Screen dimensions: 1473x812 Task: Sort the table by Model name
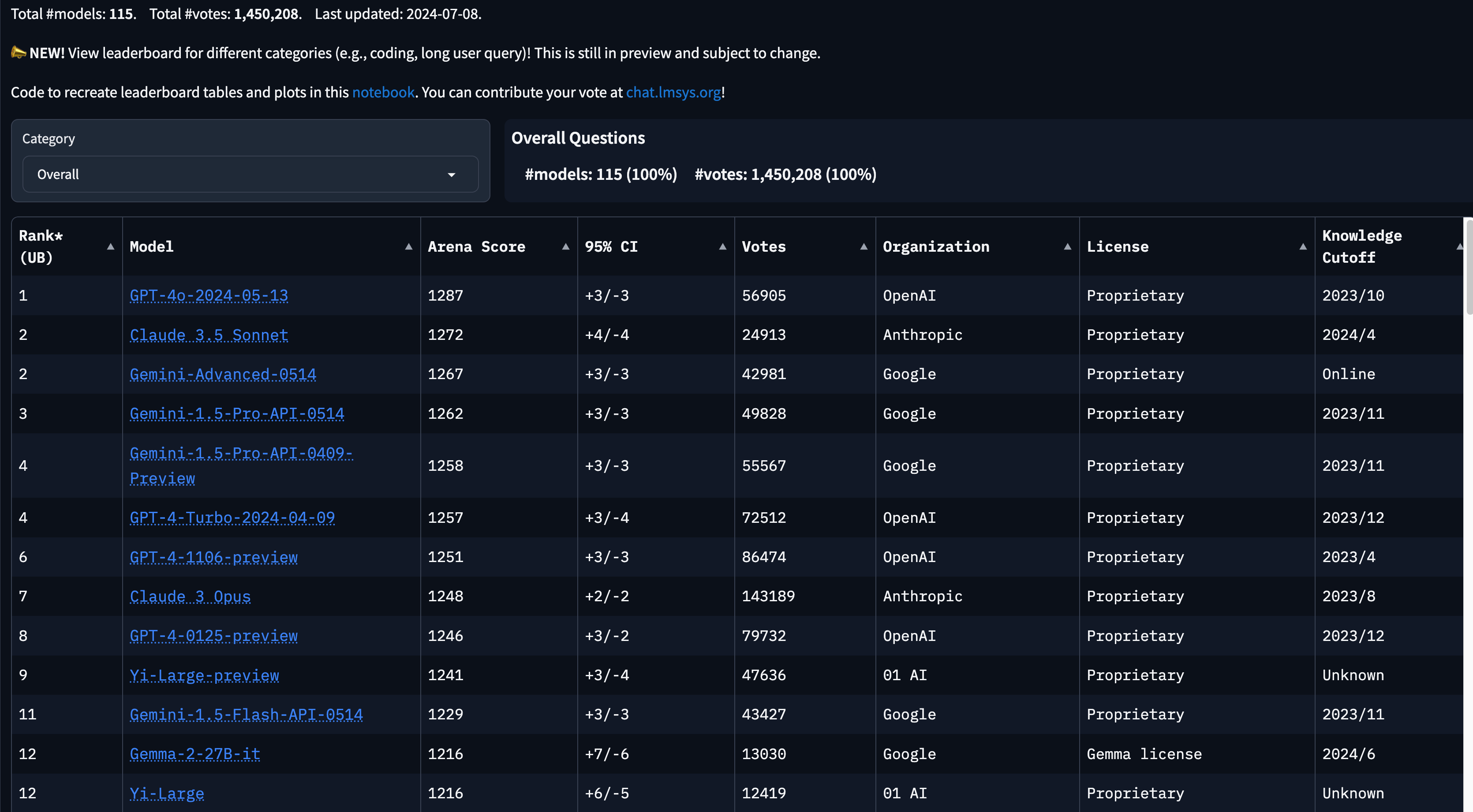408,246
